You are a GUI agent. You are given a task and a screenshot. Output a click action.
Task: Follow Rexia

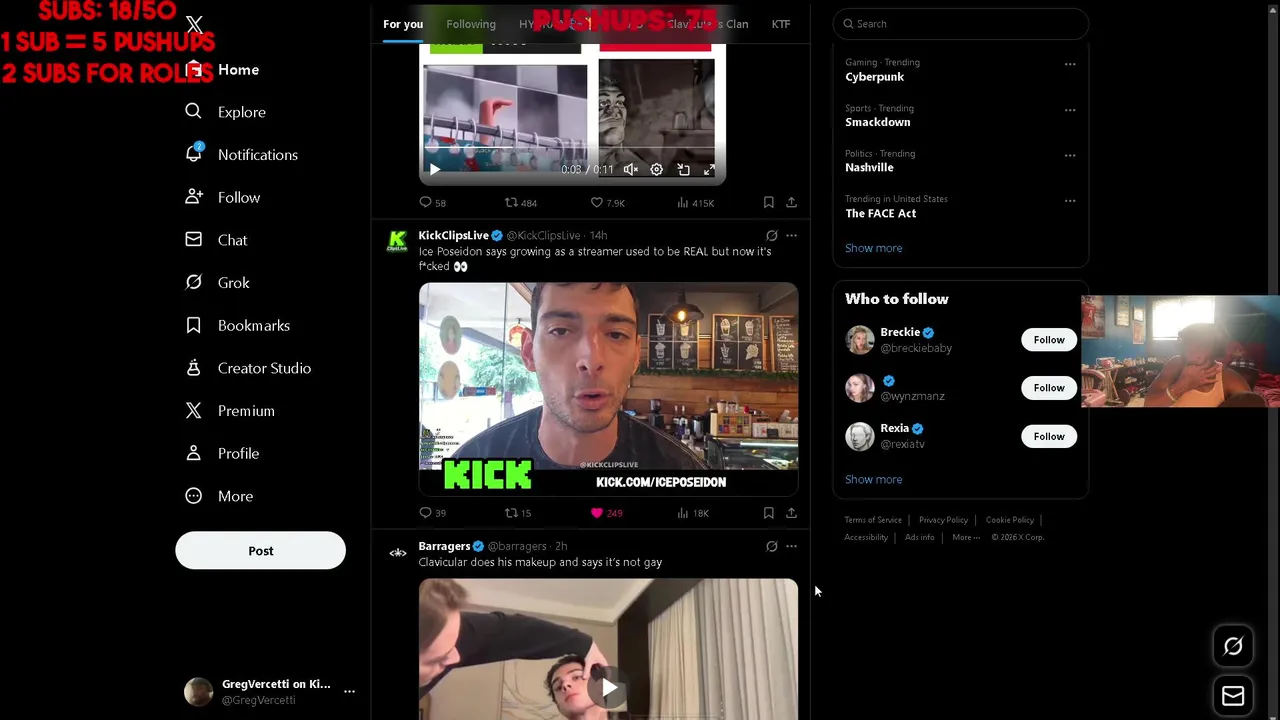pos(1049,436)
